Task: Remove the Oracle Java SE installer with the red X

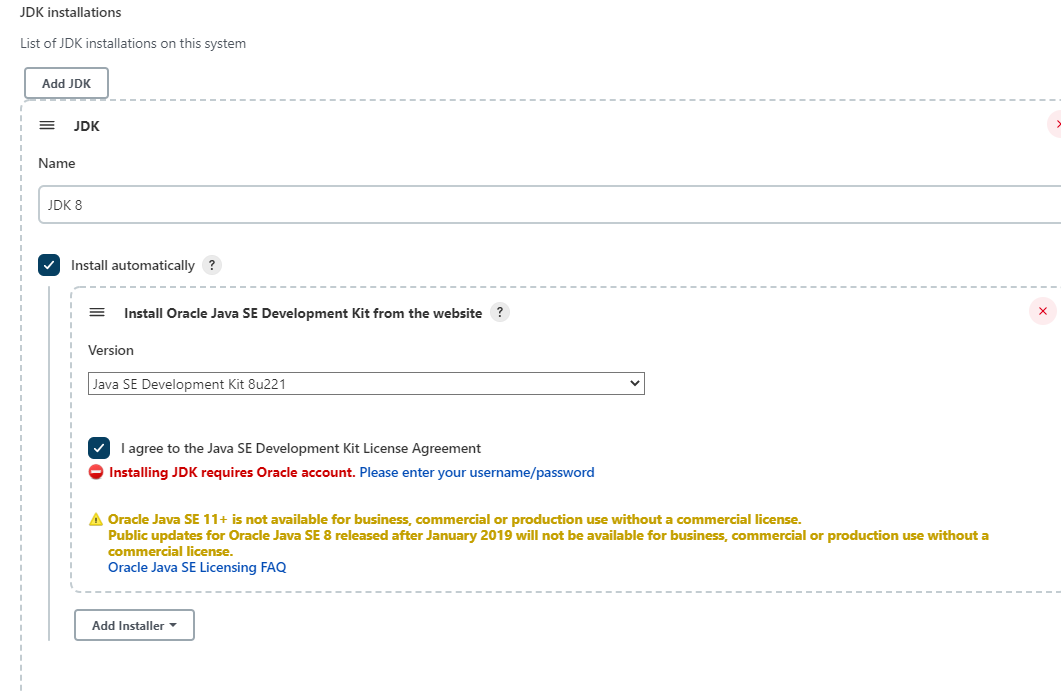Action: (x=1043, y=311)
